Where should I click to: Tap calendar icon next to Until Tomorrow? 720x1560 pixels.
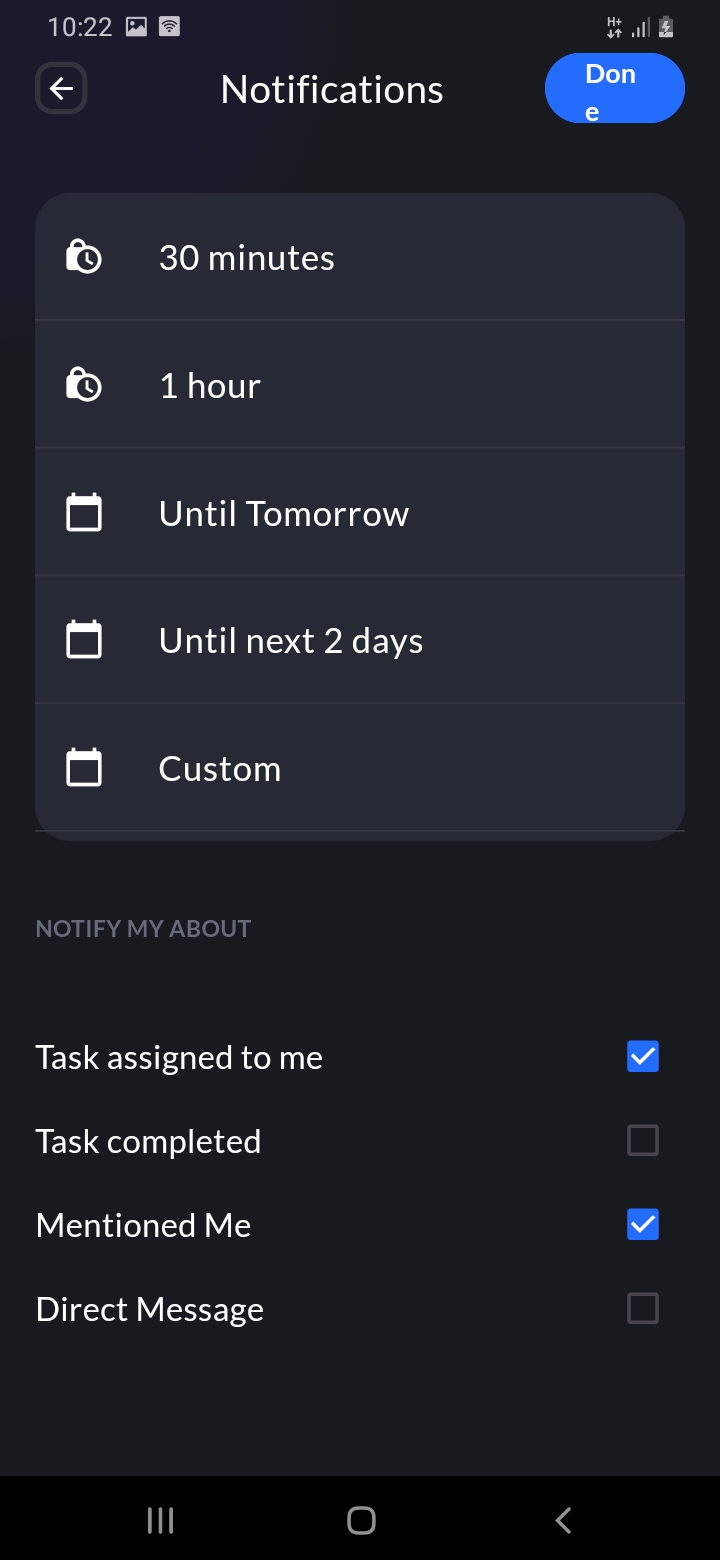tap(84, 513)
